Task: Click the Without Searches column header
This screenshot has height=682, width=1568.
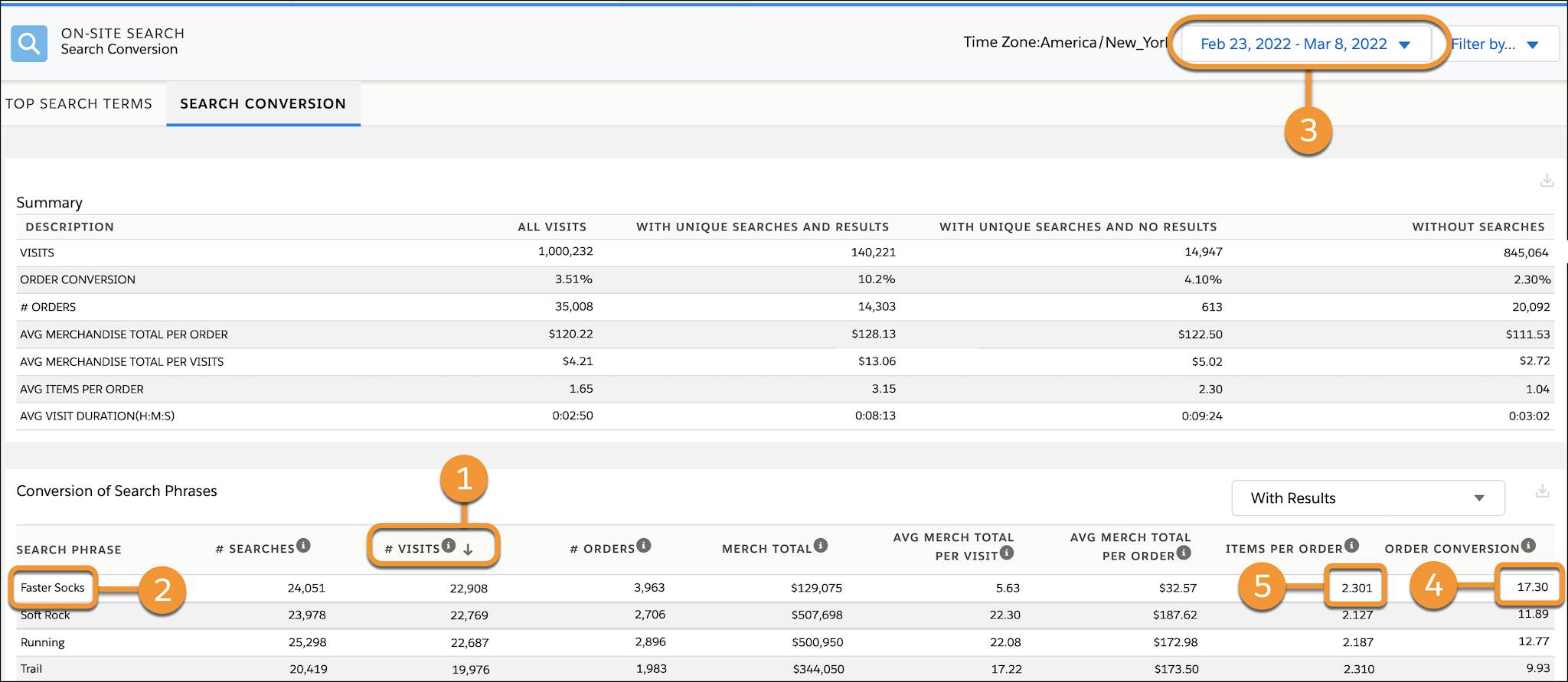Action: [1478, 227]
